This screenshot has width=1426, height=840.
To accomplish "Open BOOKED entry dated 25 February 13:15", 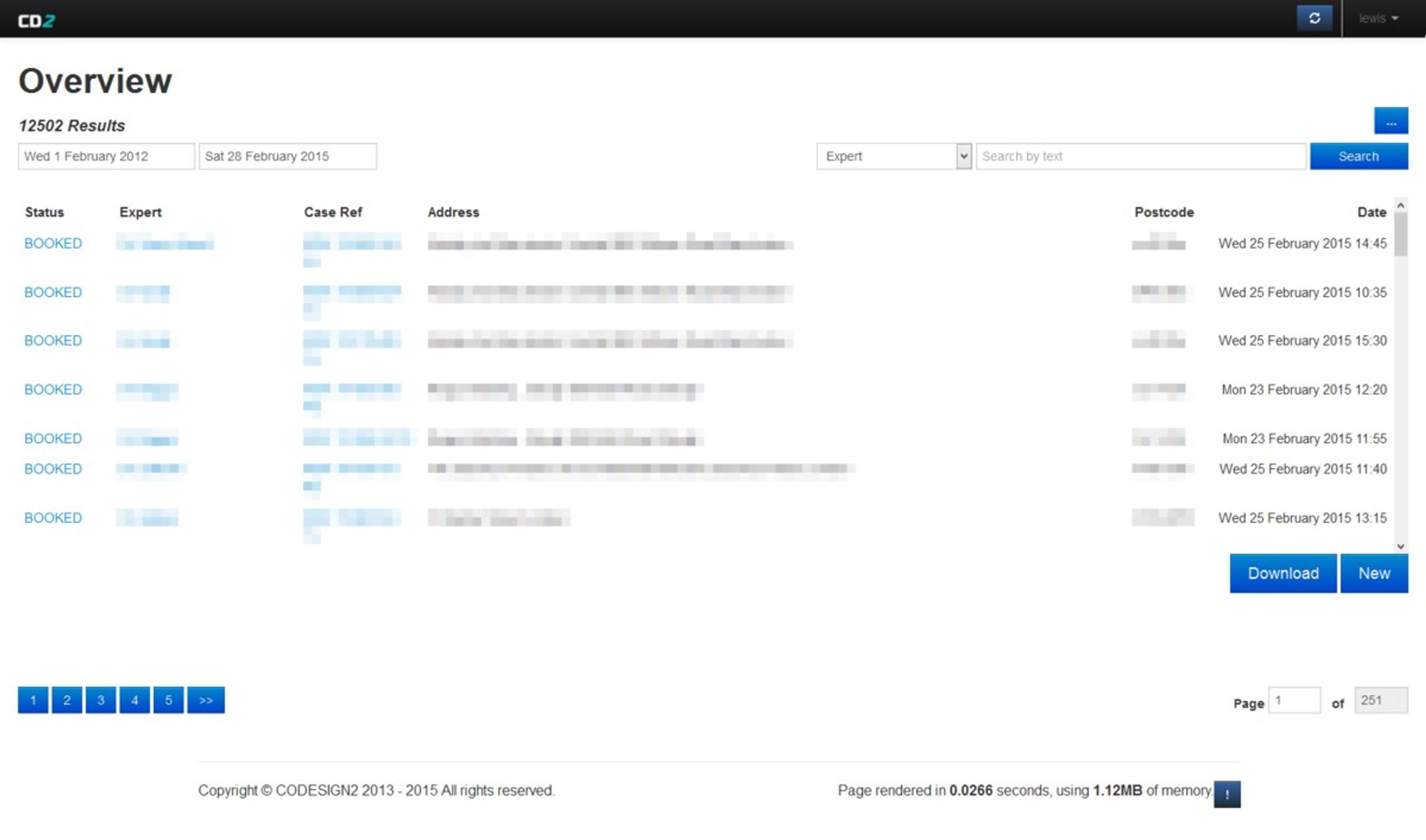I will 53,518.
